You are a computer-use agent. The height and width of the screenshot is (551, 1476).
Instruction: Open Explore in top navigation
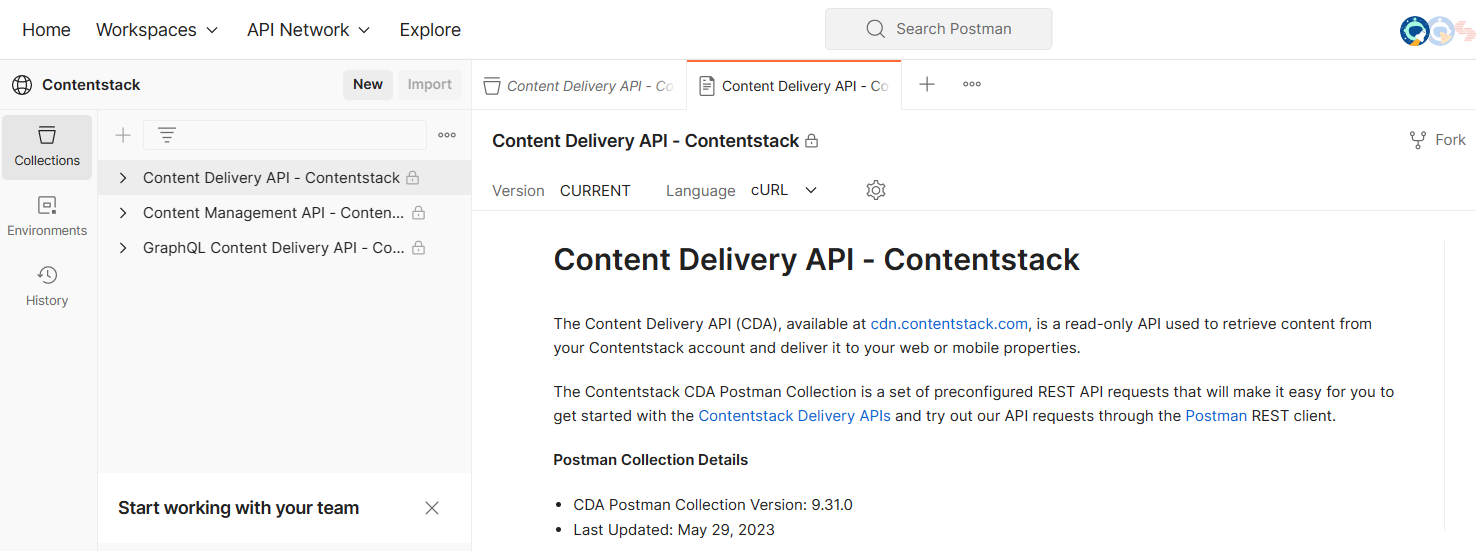pos(430,30)
